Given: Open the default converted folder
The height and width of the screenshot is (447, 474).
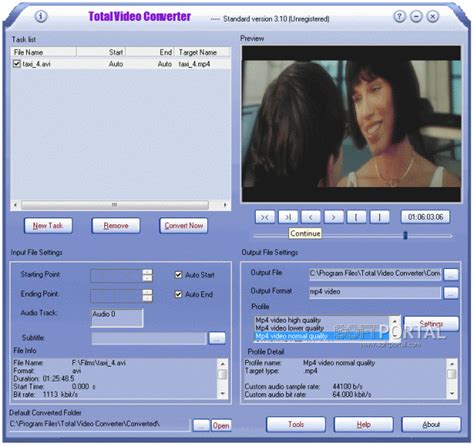Looking at the screenshot, I should pos(221,425).
